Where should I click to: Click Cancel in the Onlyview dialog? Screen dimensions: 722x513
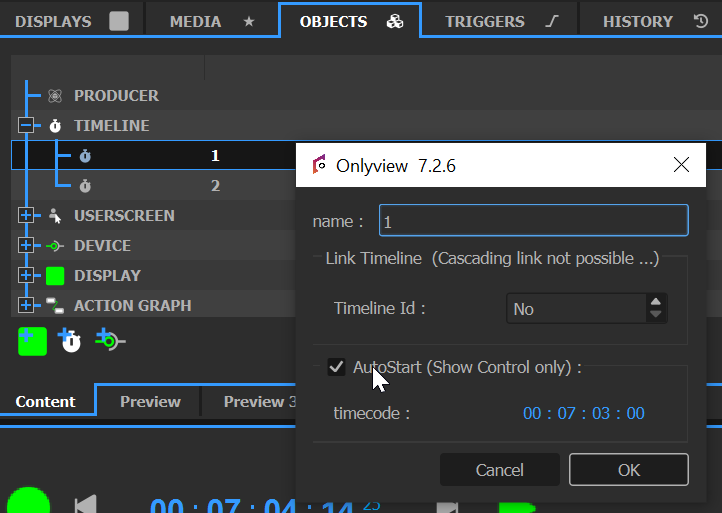tap(500, 470)
